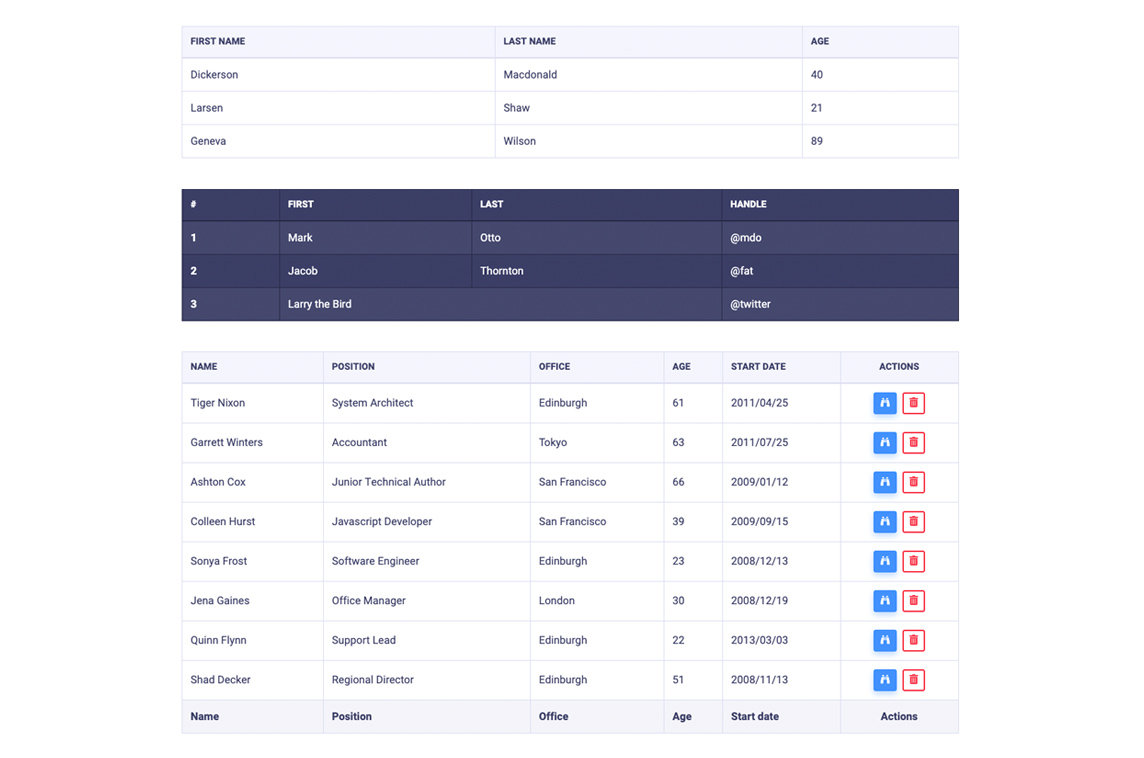Screen dimensions: 1144x758
Task: Remove Sonya Frost via the trash icon
Action: 913,561
